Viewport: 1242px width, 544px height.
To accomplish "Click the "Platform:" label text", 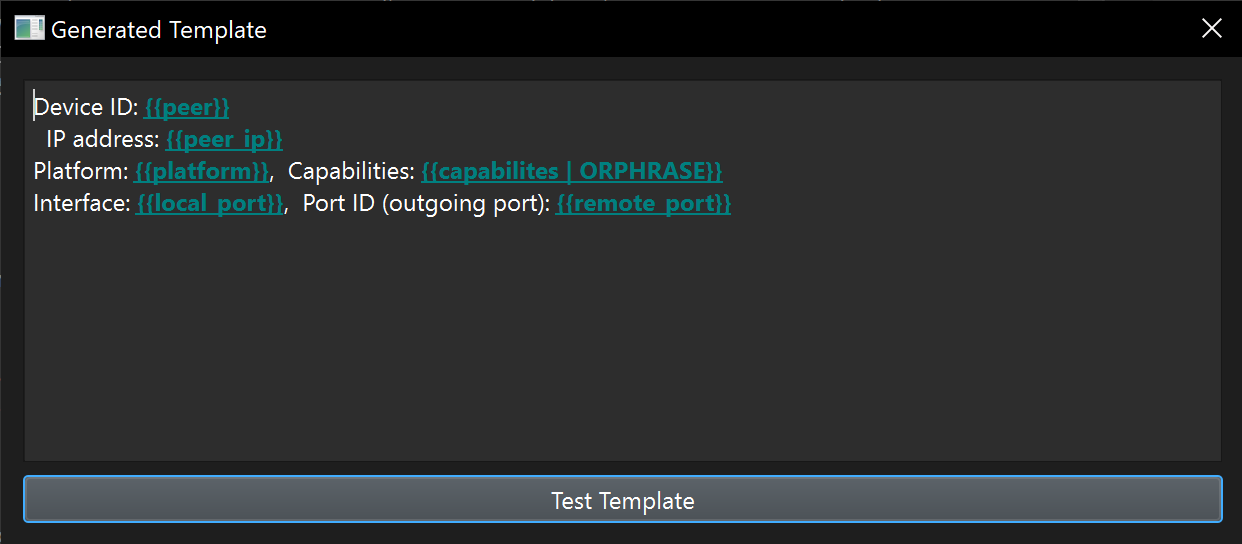I will (x=81, y=171).
